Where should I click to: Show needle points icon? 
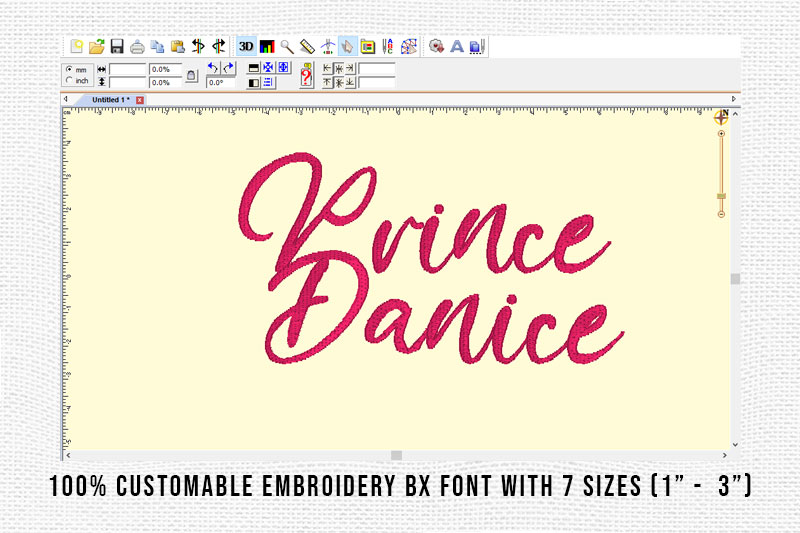pyautogui.click(x=328, y=47)
